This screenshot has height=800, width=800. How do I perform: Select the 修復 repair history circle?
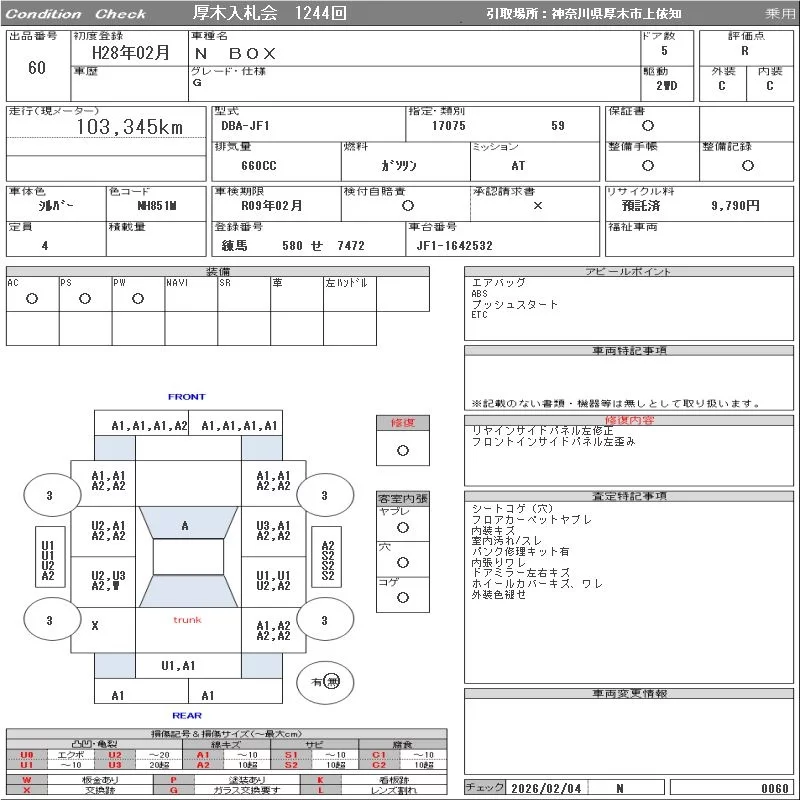coord(402,450)
